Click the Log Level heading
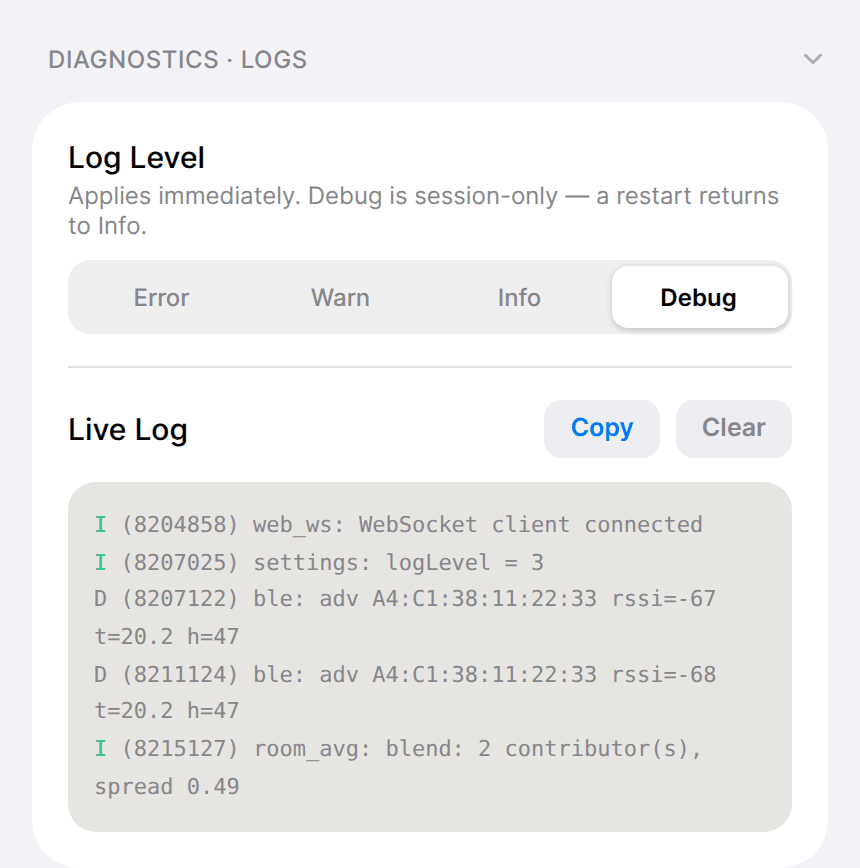 (x=137, y=158)
